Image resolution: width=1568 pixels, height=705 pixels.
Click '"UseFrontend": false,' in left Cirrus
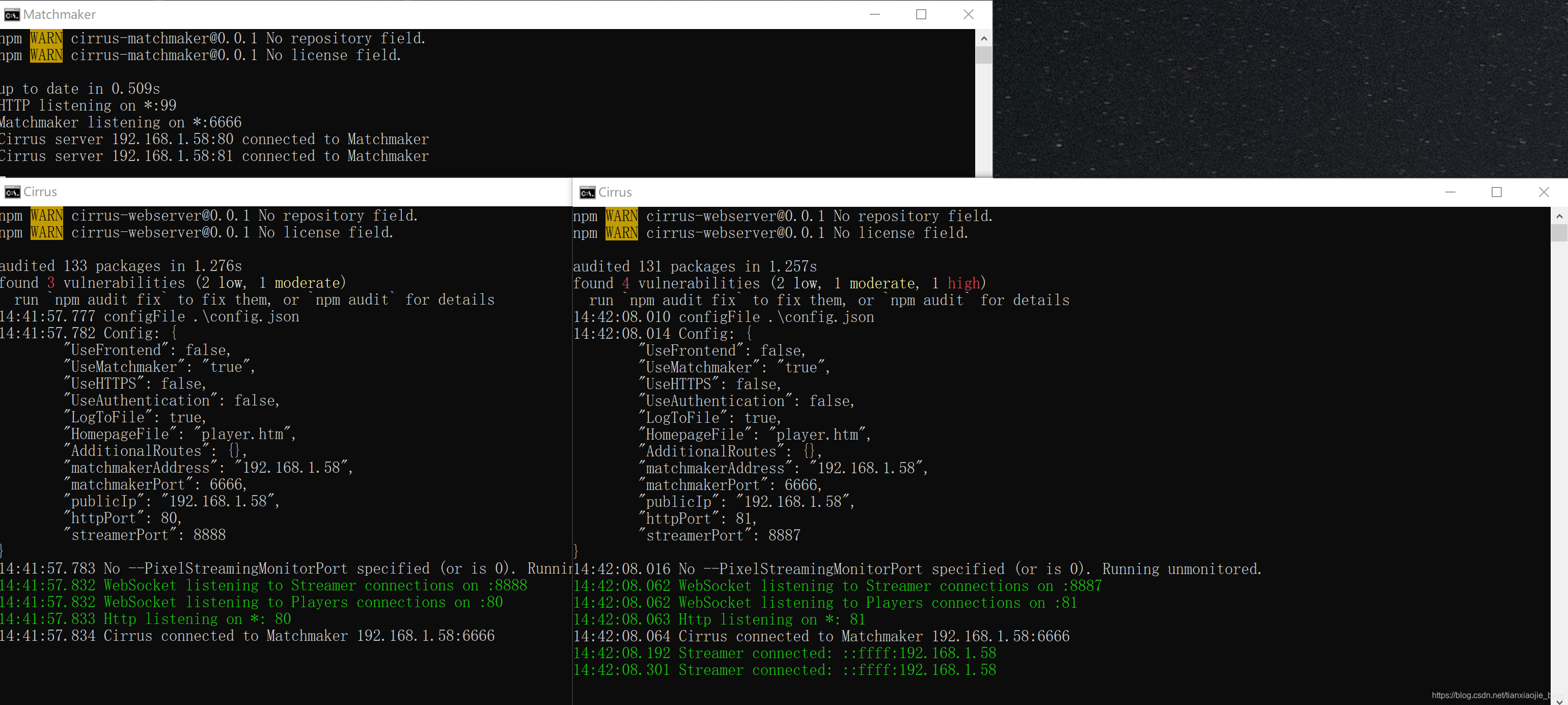[x=147, y=350]
